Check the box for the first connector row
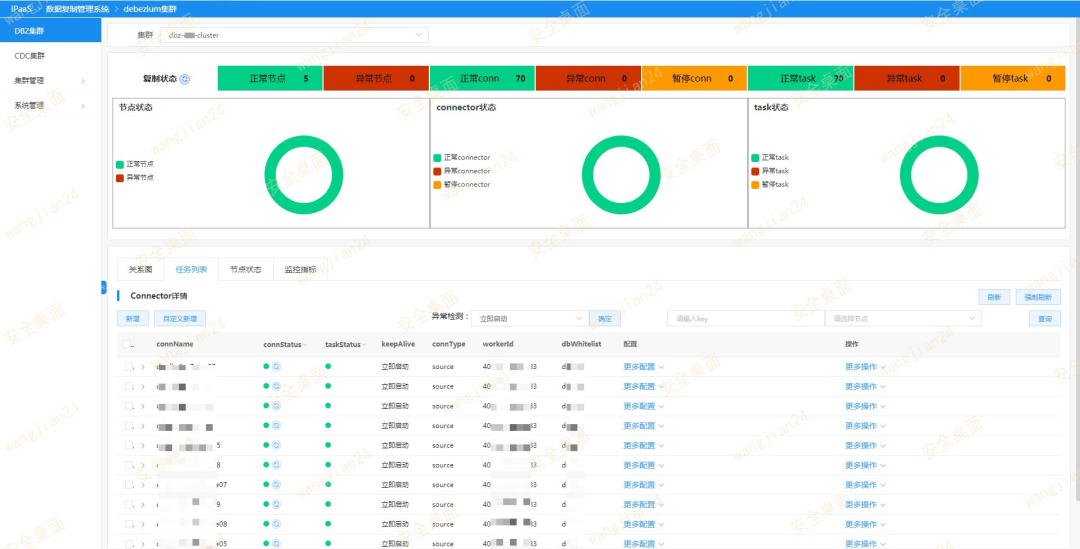The height and width of the screenshot is (549, 1080). coord(129,366)
